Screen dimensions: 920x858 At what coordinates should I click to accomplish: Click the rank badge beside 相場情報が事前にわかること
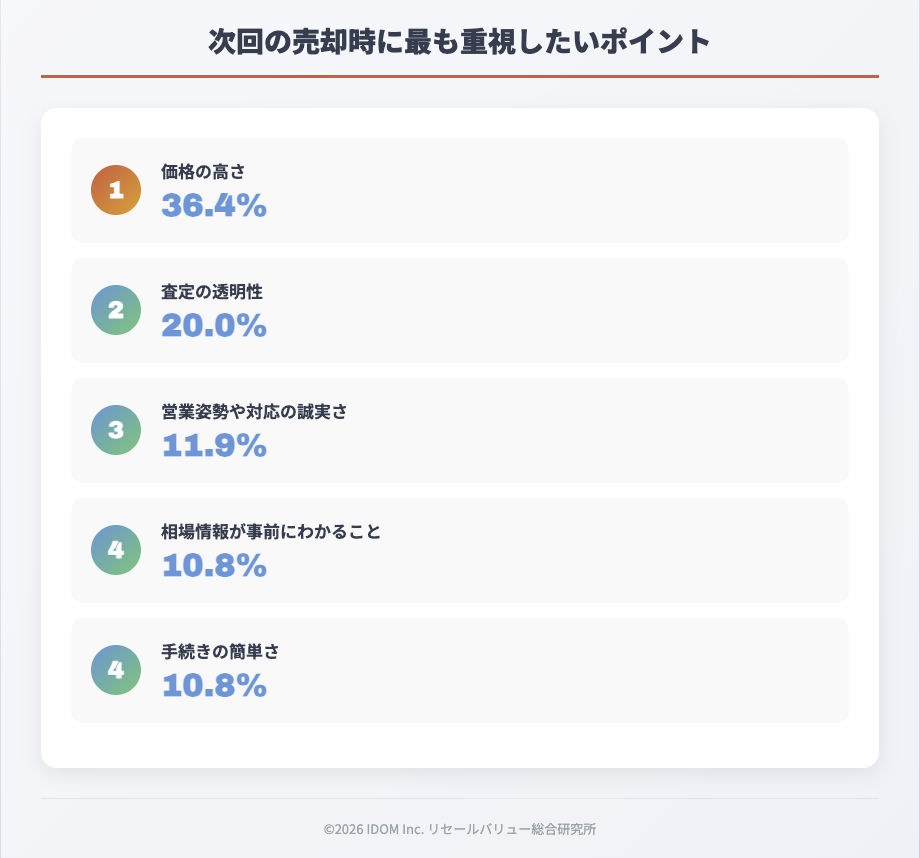pos(116,550)
